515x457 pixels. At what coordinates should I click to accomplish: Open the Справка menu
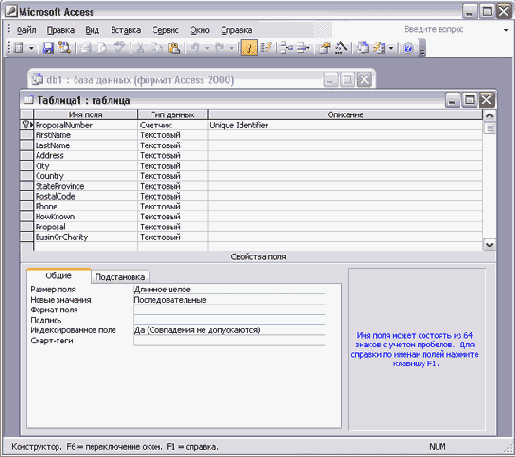point(237,30)
